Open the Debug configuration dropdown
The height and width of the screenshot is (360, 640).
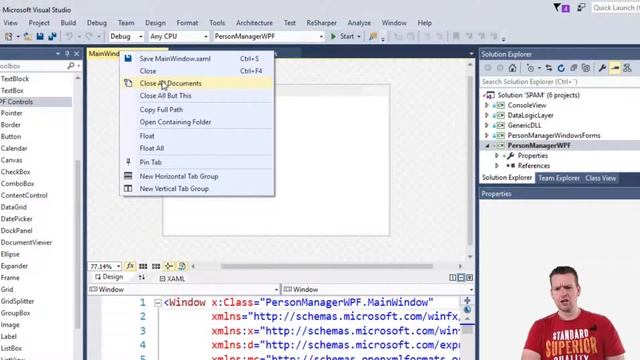point(126,36)
